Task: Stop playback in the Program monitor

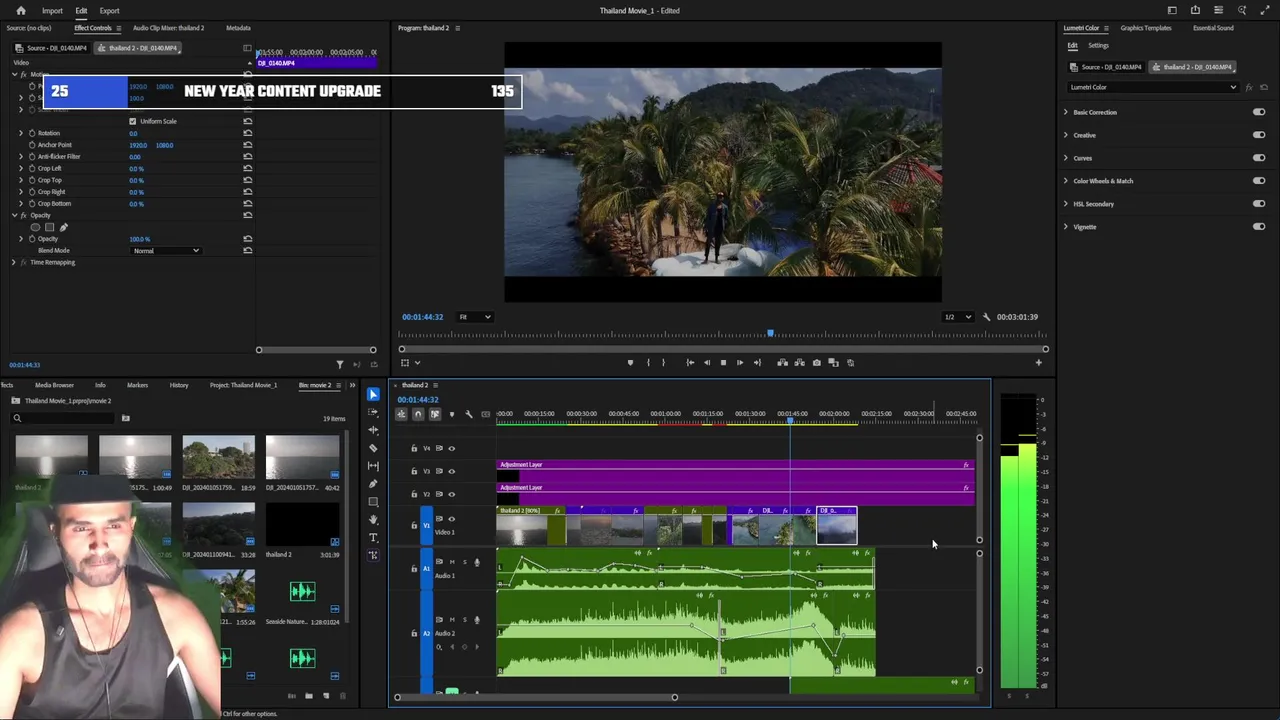Action: (x=723, y=363)
